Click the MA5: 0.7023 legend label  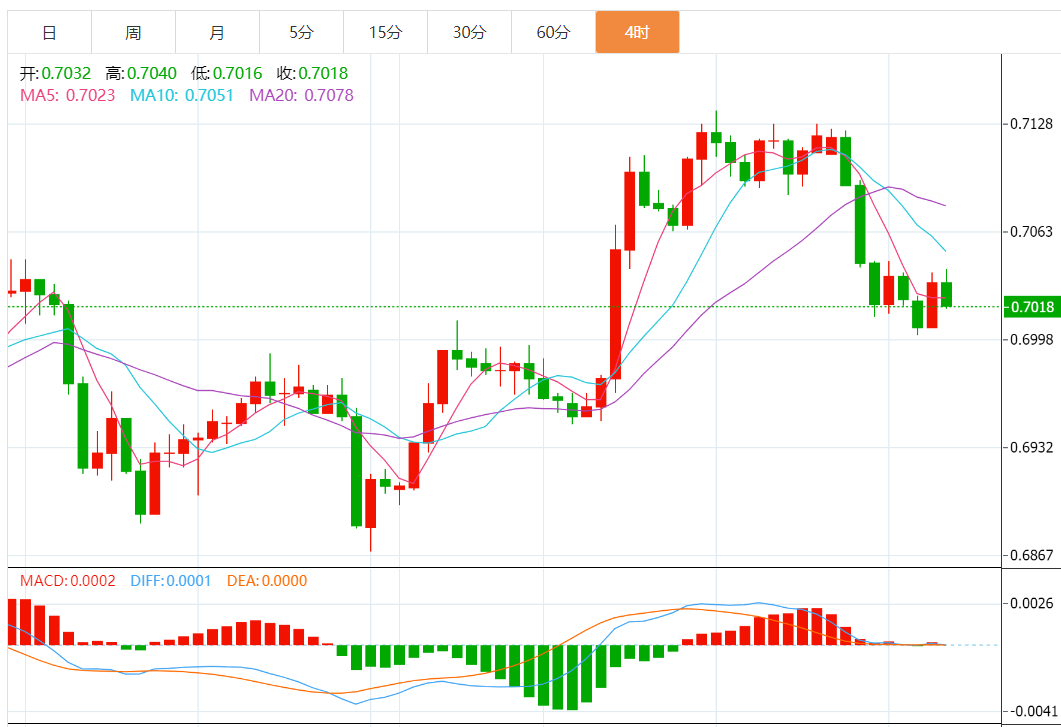click(x=68, y=95)
